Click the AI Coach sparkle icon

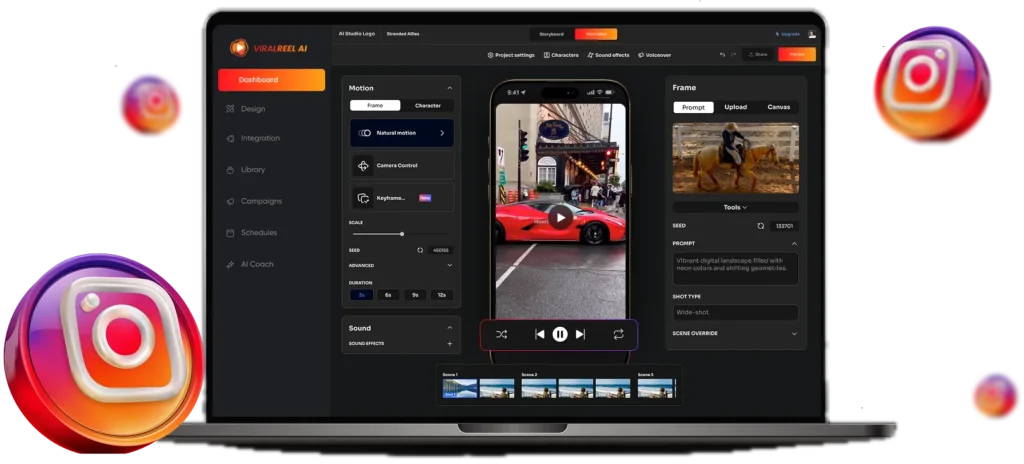pyautogui.click(x=230, y=264)
